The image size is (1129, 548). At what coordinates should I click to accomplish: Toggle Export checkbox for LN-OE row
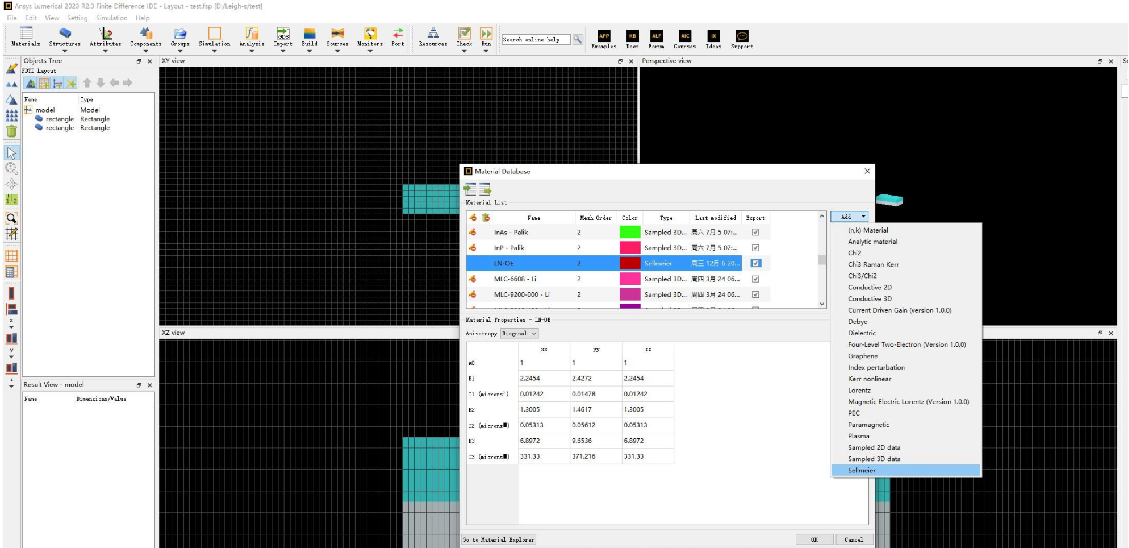(755, 263)
